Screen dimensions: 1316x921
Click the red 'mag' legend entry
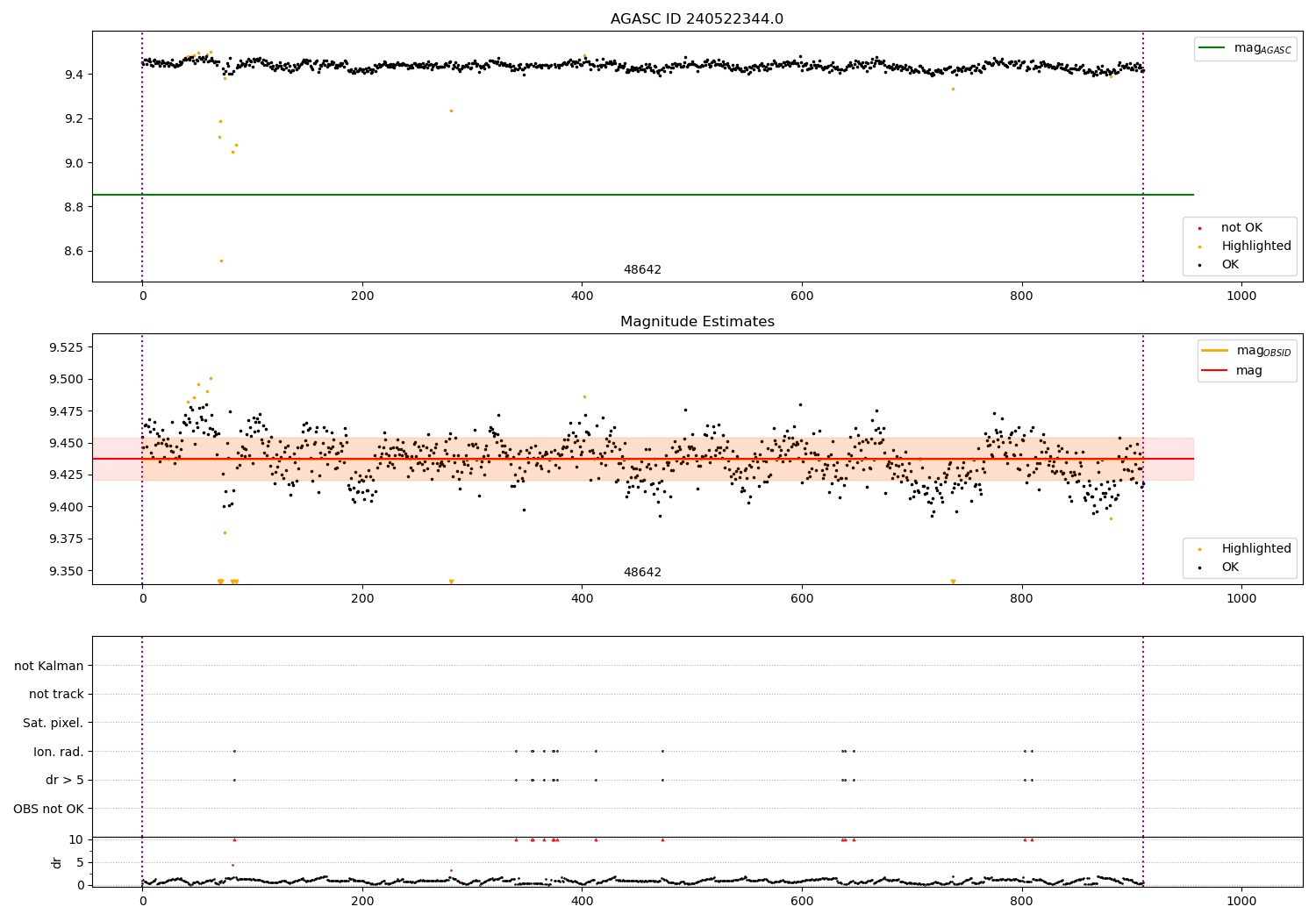coord(1233,371)
